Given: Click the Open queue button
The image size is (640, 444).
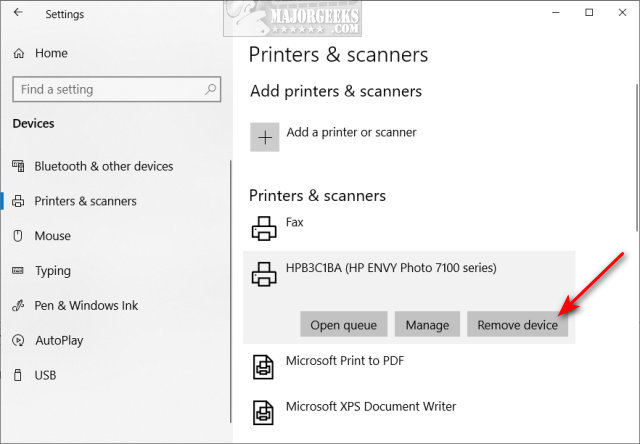Looking at the screenshot, I should coord(344,324).
